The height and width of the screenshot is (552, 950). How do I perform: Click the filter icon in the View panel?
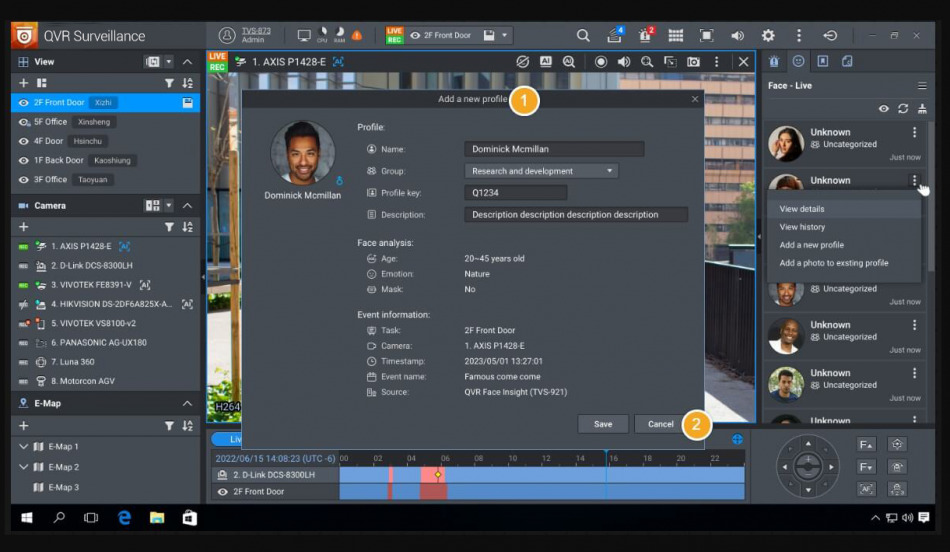[x=169, y=83]
